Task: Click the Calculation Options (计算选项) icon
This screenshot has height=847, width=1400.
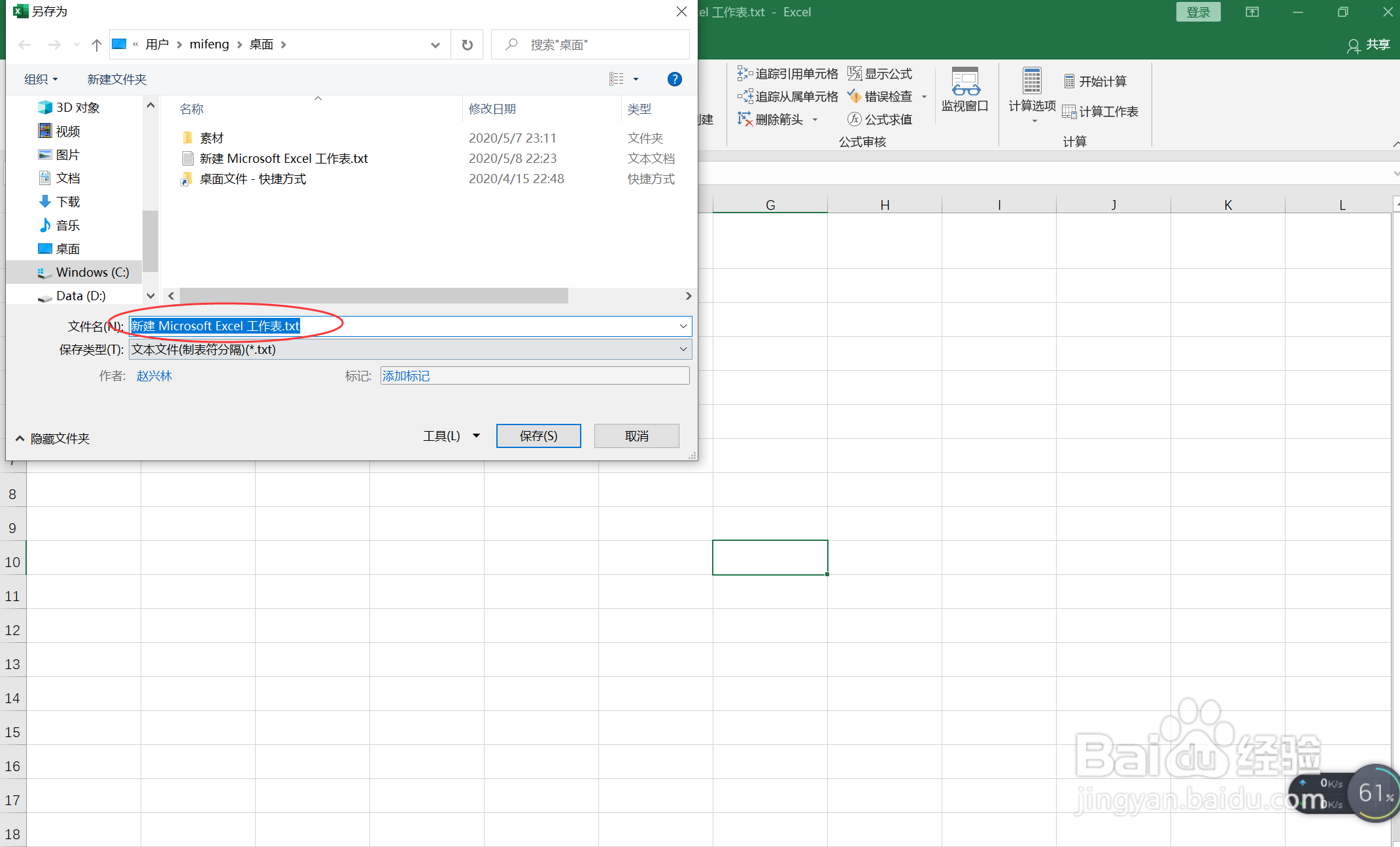Action: click(x=1032, y=82)
